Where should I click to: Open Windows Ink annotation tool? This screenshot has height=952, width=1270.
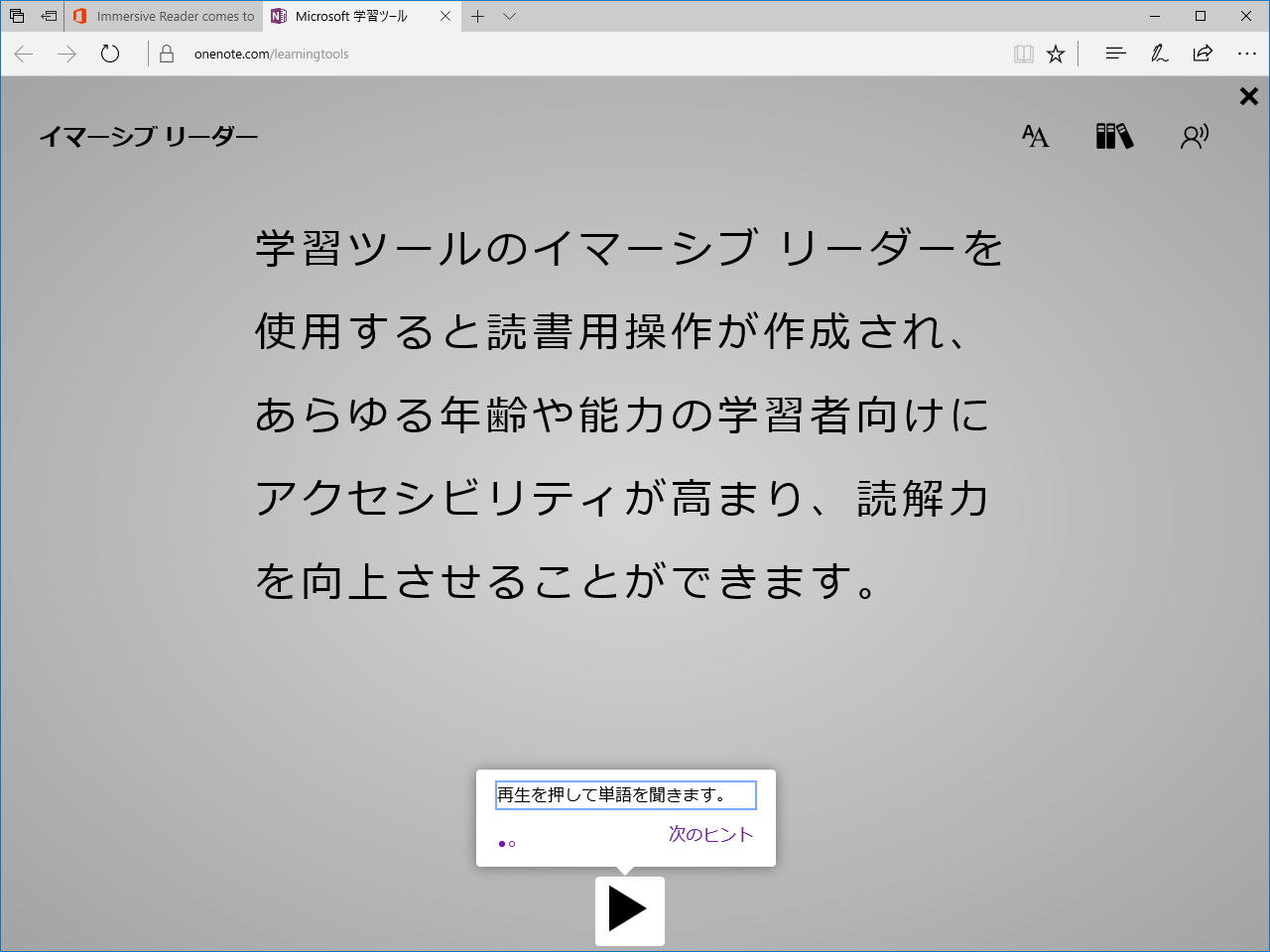point(1159,54)
